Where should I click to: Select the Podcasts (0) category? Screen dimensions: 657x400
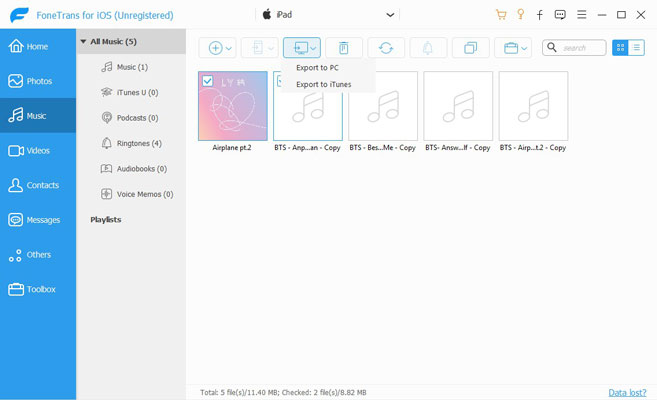(x=131, y=118)
